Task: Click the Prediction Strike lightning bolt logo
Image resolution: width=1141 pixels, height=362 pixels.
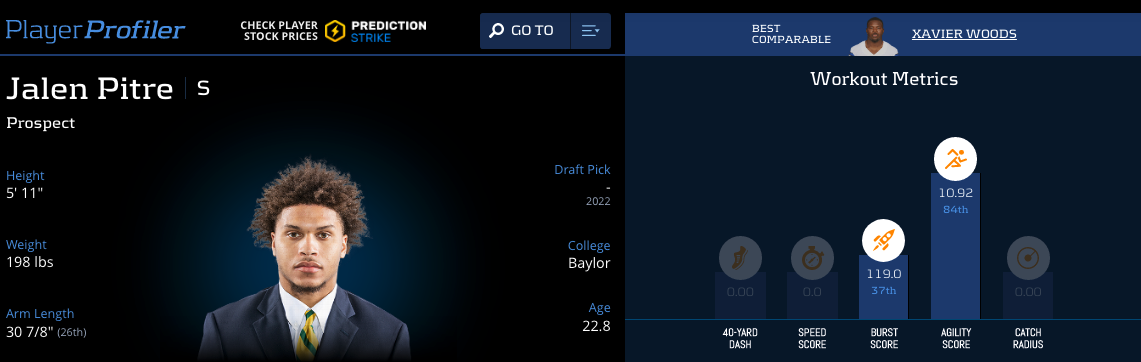Action: point(335,31)
